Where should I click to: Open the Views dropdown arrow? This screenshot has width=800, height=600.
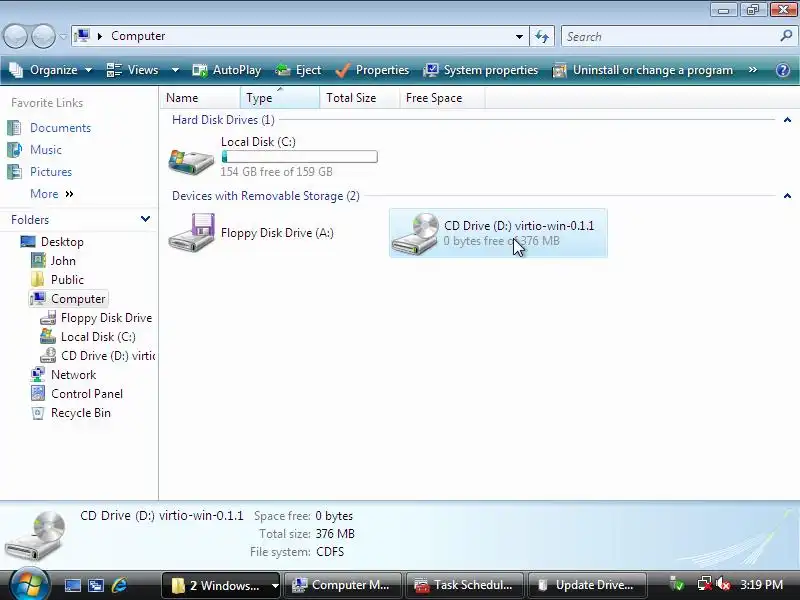click(x=175, y=70)
